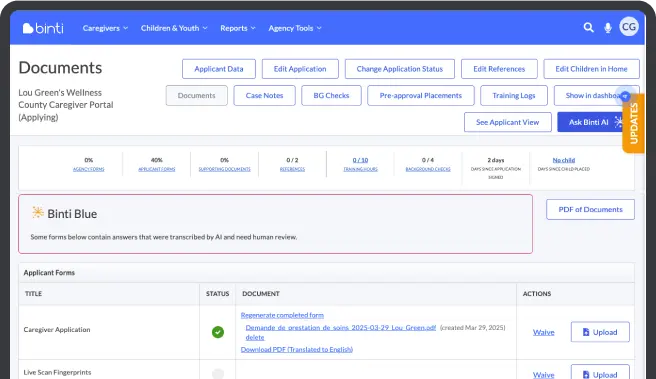The height and width of the screenshot is (379, 656).
Task: Open the Agency Forms progress link
Action: (89, 169)
